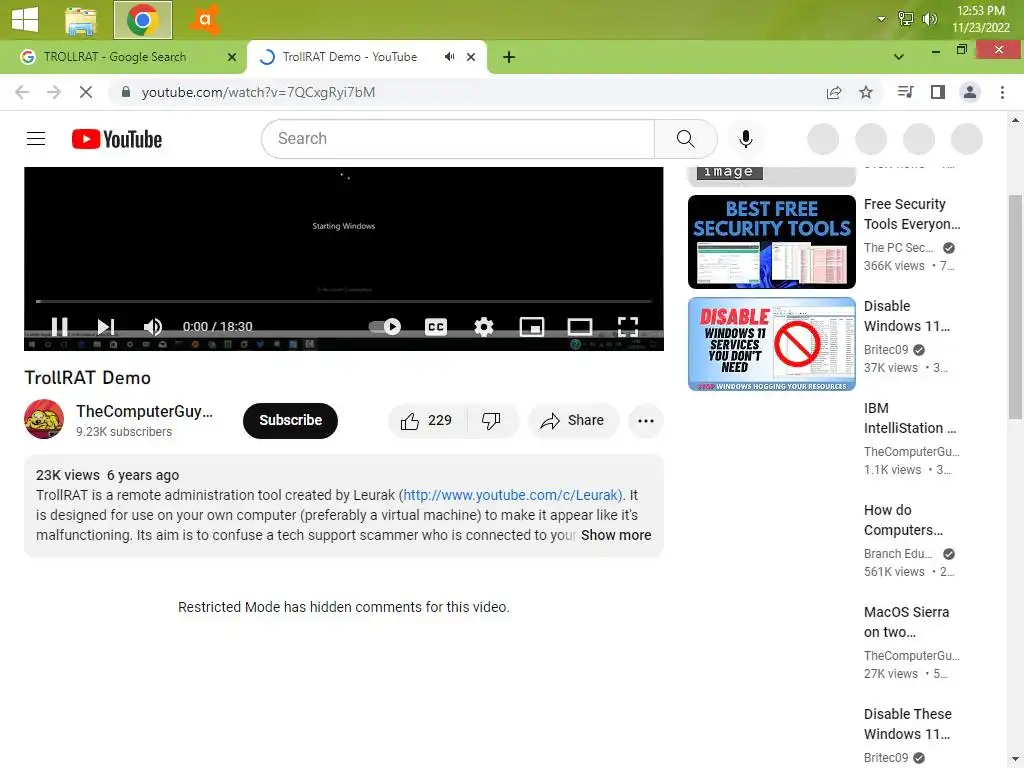Mute the video player volume
1024x768 pixels.
click(152, 327)
